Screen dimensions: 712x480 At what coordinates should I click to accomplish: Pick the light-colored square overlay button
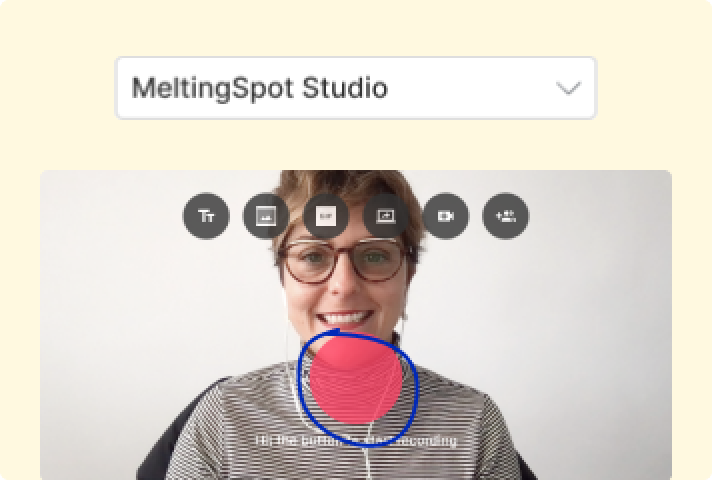tap(326, 216)
